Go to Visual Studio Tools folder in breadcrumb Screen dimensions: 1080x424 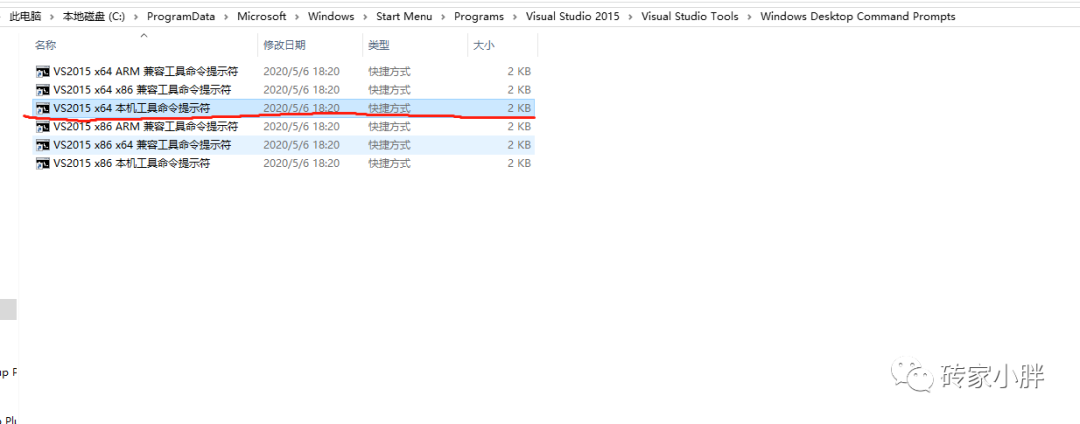pyautogui.click(x=690, y=16)
